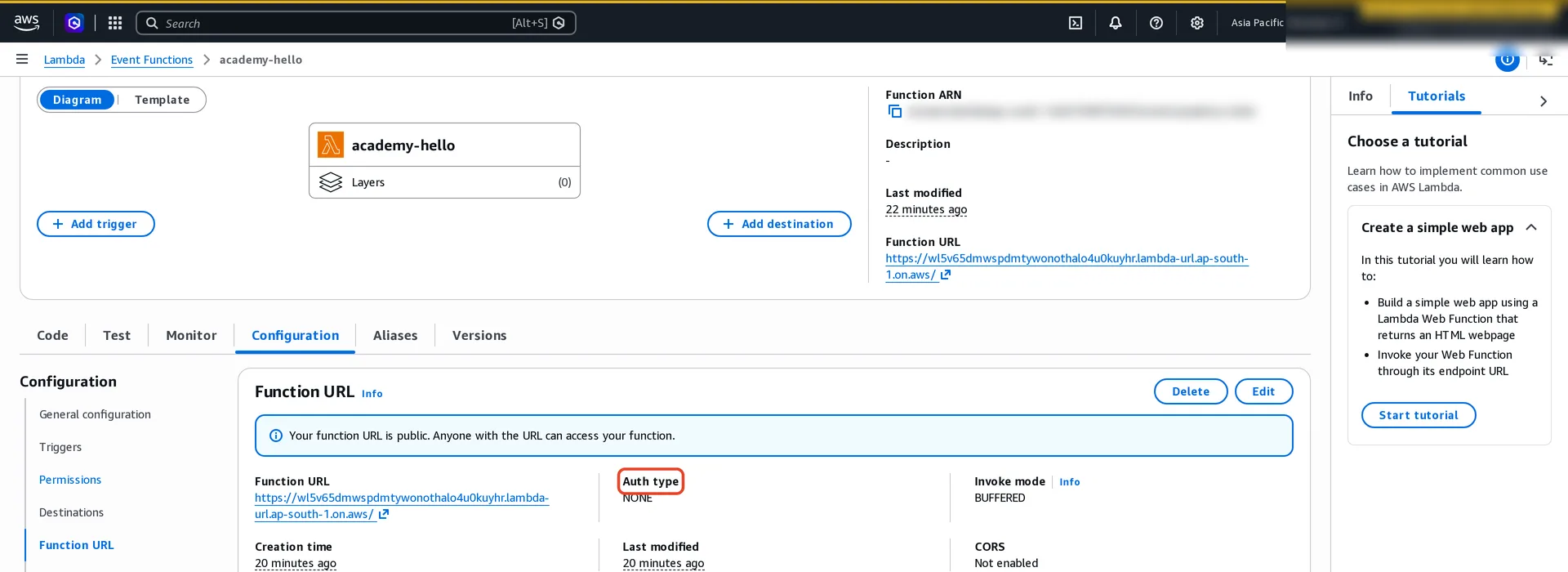
Task: Collapse the help panel with chevron arrow
Action: (1543, 101)
